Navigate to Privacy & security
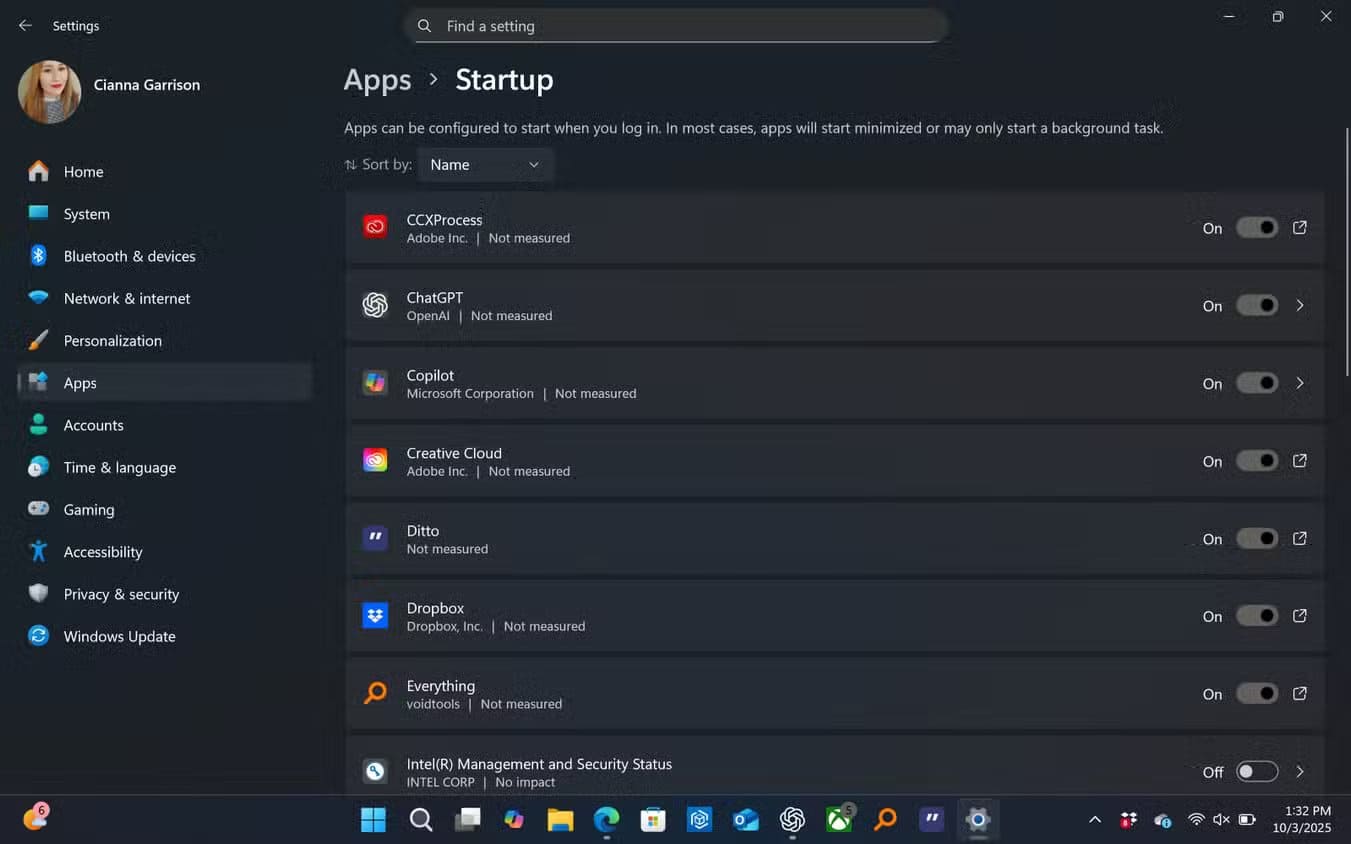The width and height of the screenshot is (1351, 844). tap(165, 594)
